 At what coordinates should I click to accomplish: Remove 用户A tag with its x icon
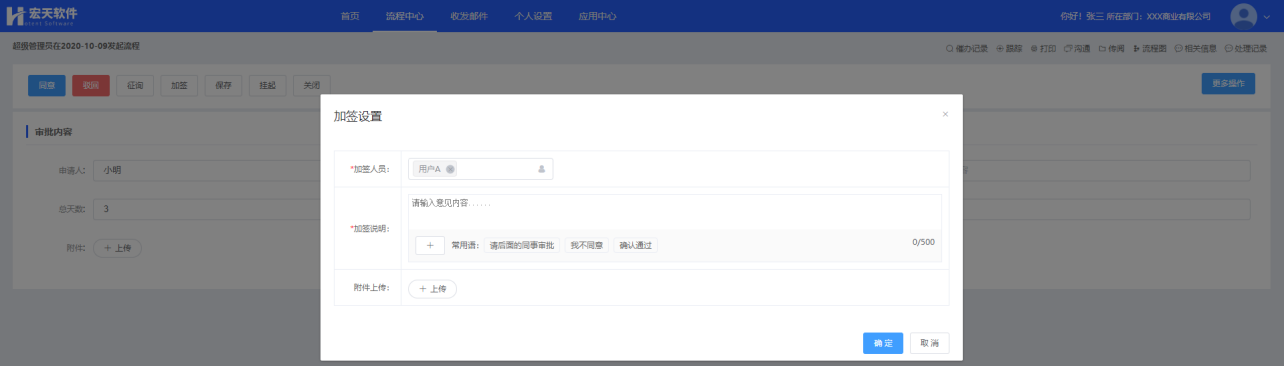click(x=450, y=169)
